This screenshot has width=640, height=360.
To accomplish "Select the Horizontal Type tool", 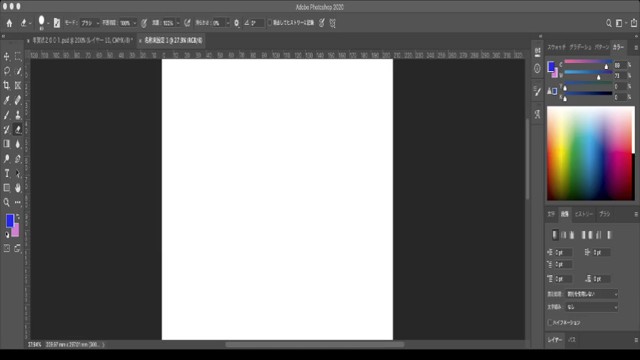I will click(7, 173).
